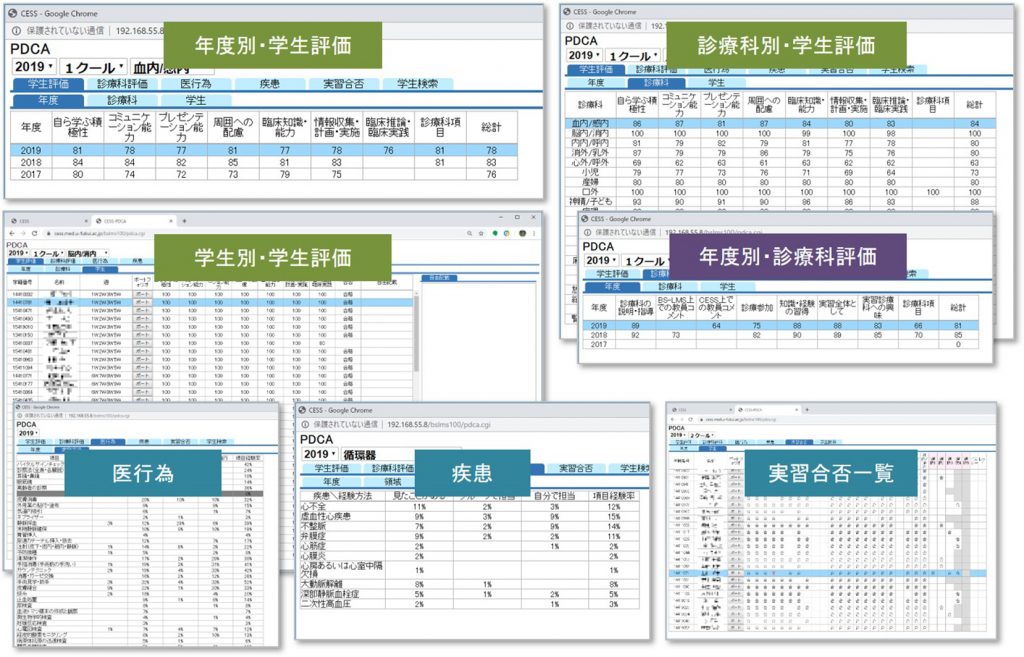Select the 脳内/神内 row in the 診療科別・学生評価 table
1024x657 pixels.
tap(780, 133)
